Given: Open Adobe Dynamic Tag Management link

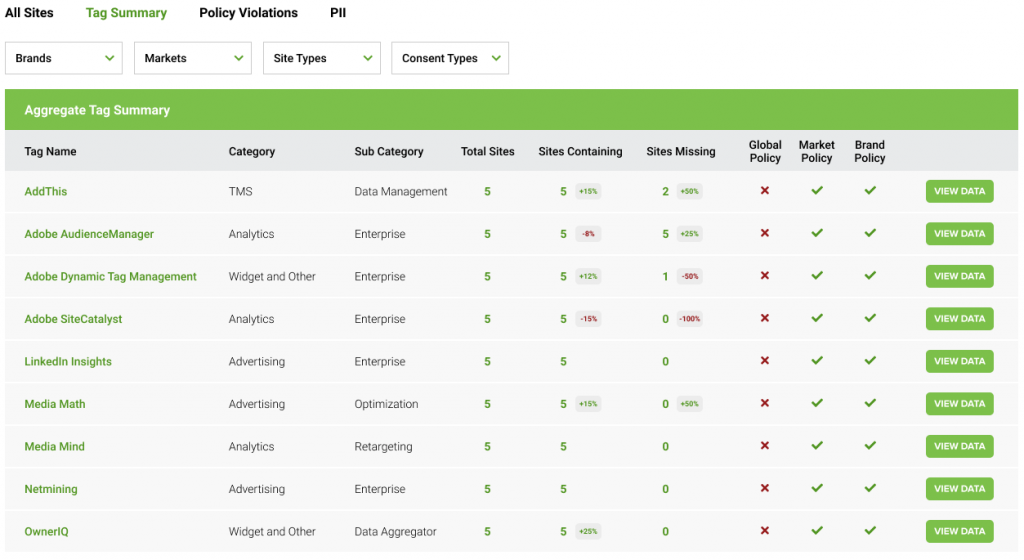Looking at the screenshot, I should tap(110, 277).
